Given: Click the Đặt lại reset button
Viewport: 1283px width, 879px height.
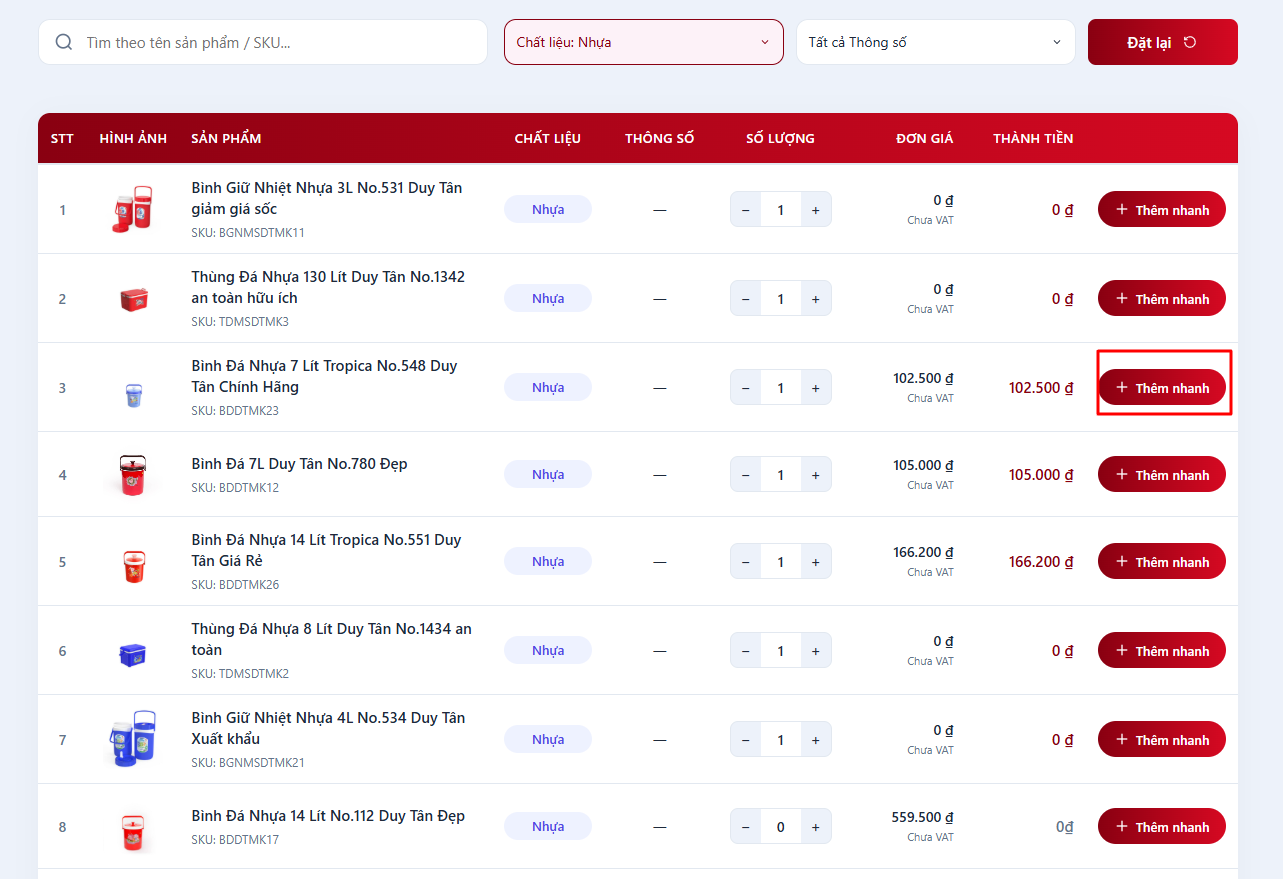Looking at the screenshot, I should tap(1162, 42).
